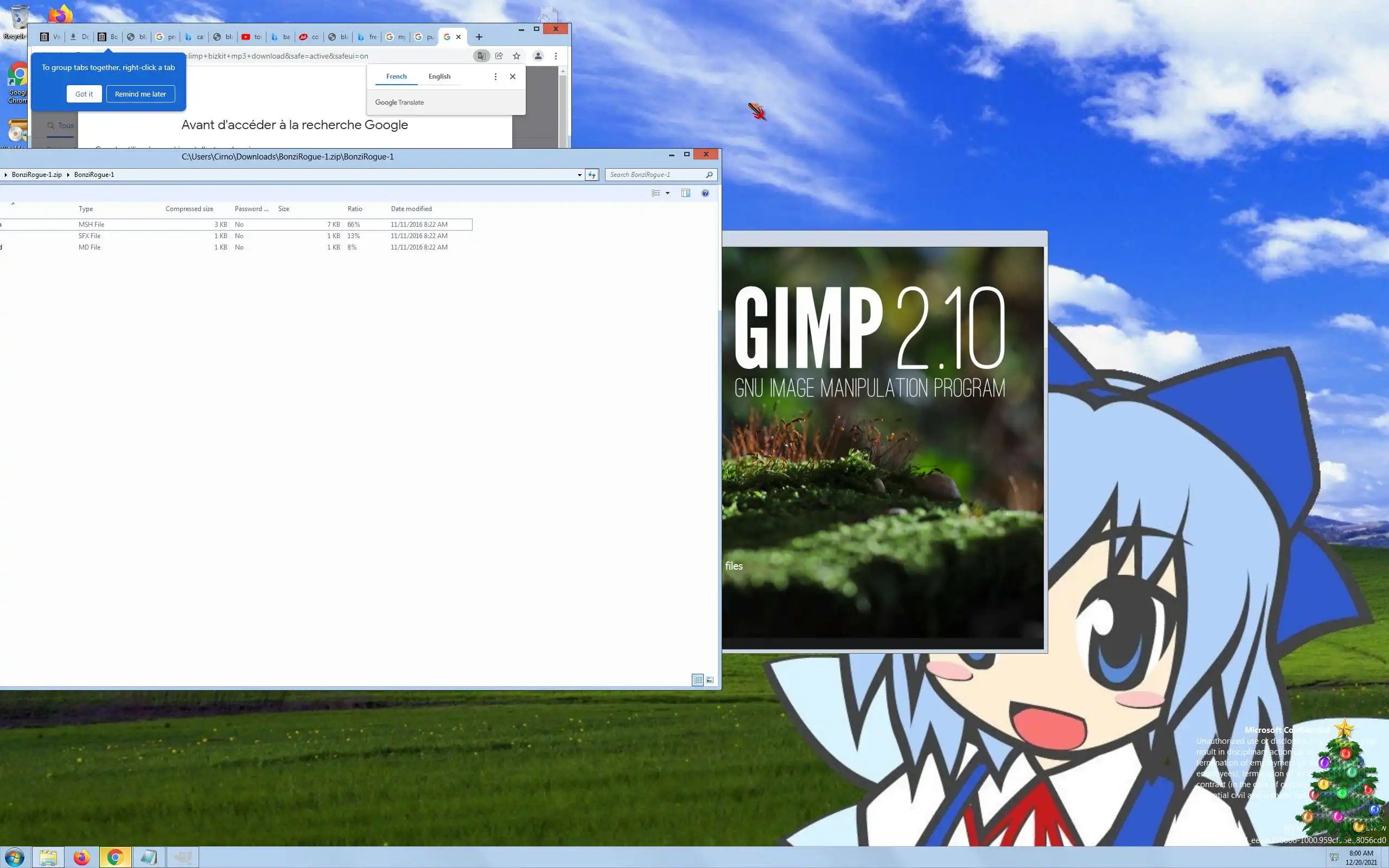Click the share page icon in Chrome

point(499,56)
